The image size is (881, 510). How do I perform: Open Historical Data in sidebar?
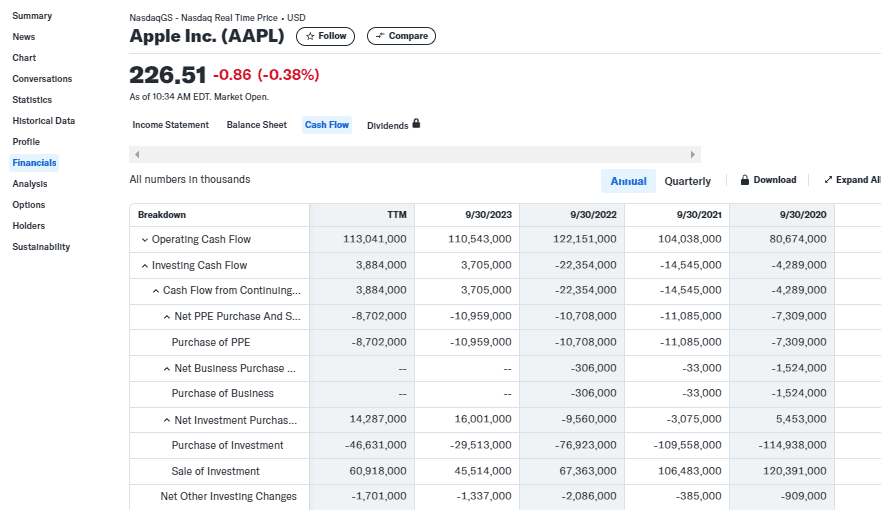pyautogui.click(x=44, y=120)
